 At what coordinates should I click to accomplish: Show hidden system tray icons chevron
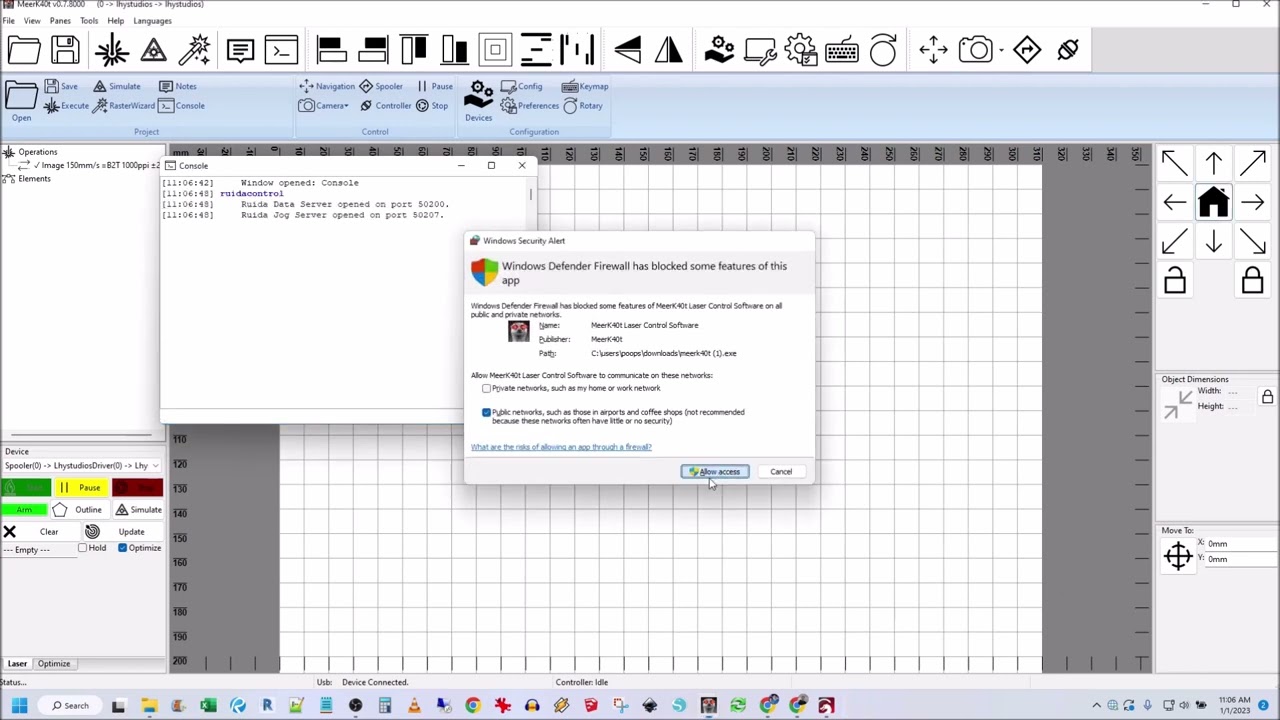click(x=1096, y=706)
